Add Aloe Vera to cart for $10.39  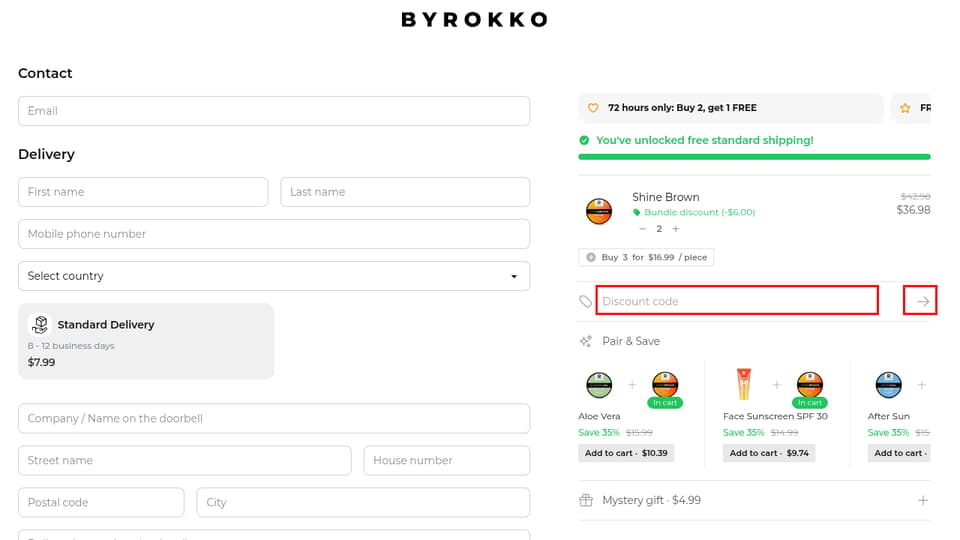pos(626,453)
